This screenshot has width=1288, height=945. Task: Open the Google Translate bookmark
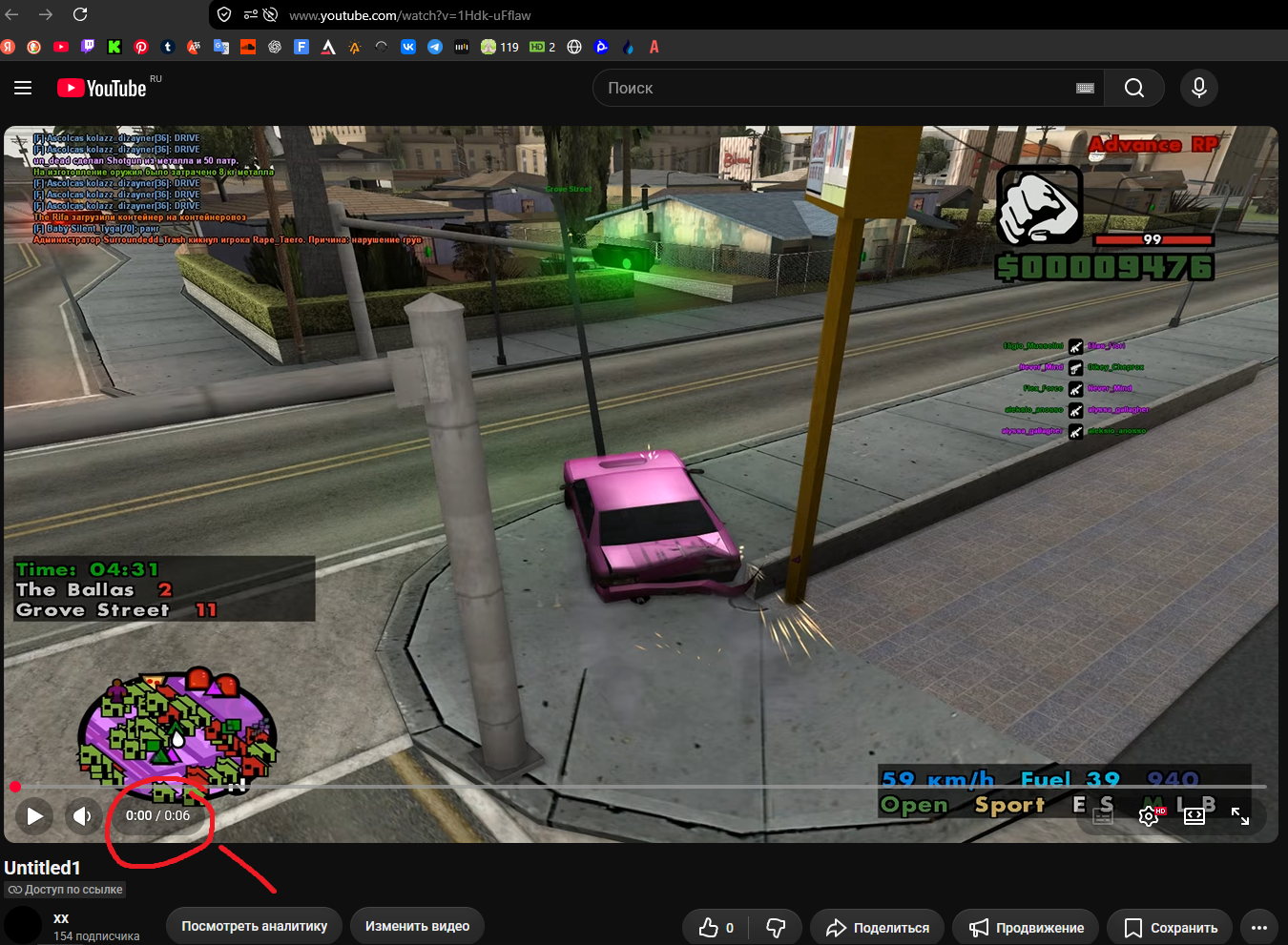tap(221, 47)
